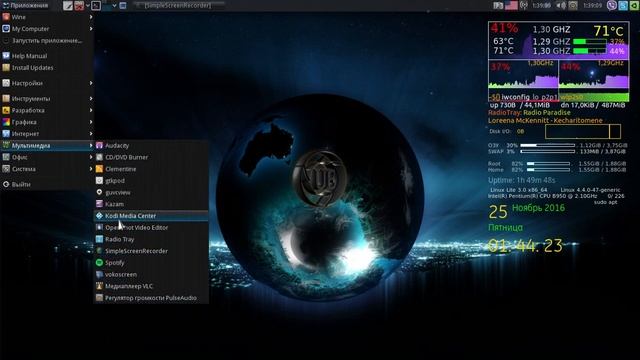Viewport: 640px width, 360px height.
Task: Open dropdown arrow beside screenshot launcher
Action: (87, 6)
